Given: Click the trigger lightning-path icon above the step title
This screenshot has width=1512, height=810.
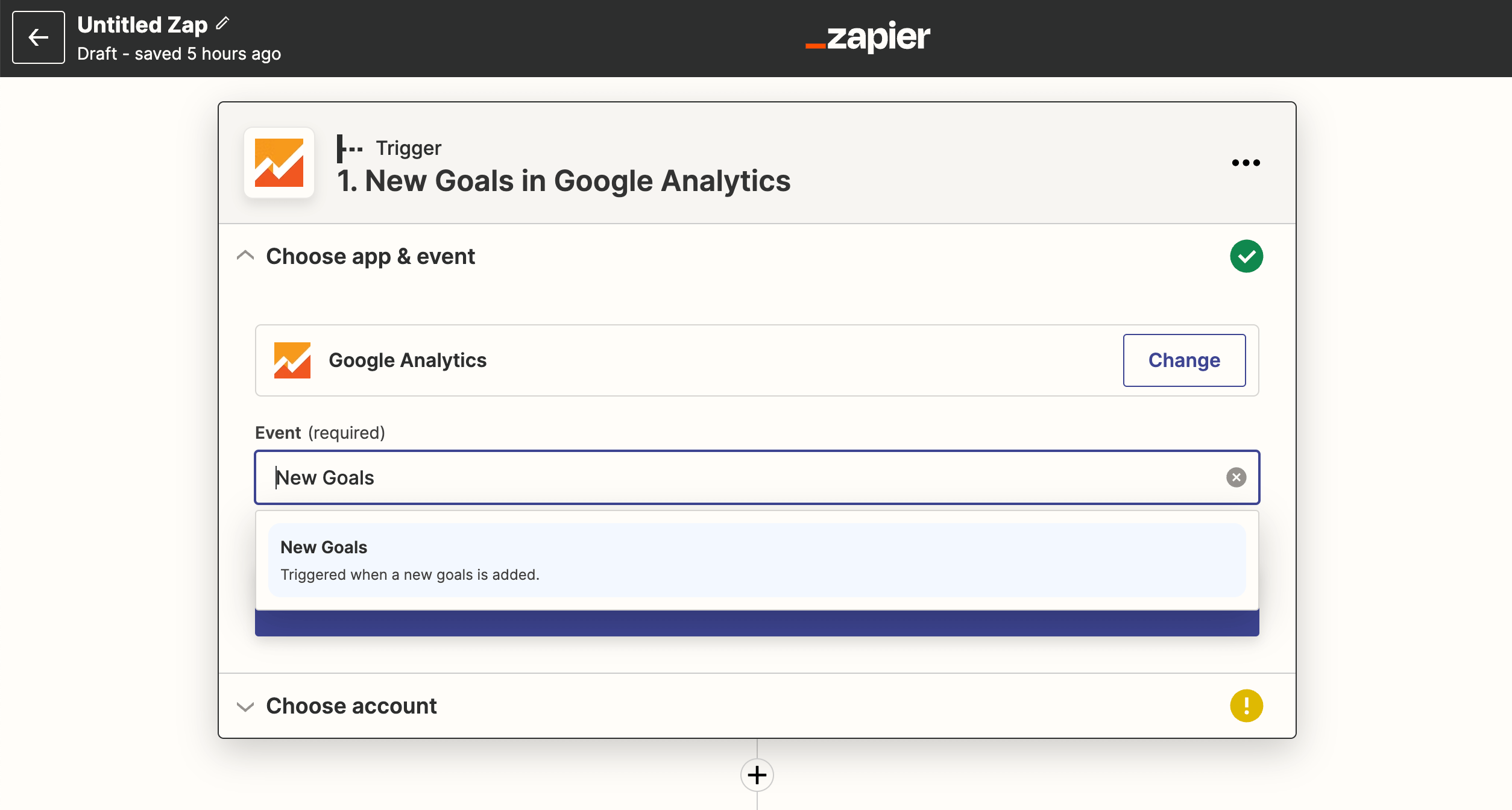Looking at the screenshot, I should (x=350, y=148).
